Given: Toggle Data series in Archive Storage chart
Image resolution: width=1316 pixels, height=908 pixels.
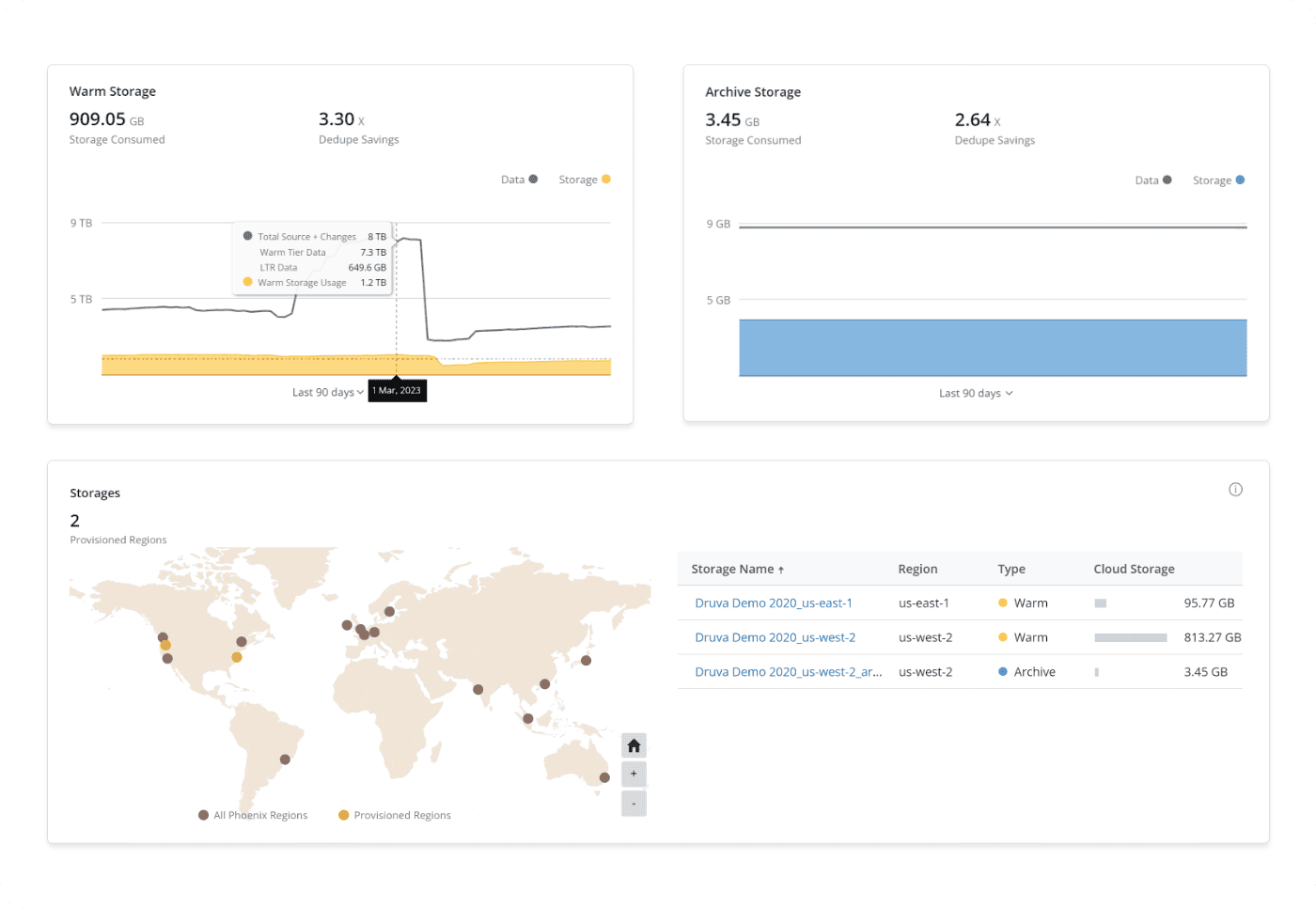Looking at the screenshot, I should [x=1152, y=180].
